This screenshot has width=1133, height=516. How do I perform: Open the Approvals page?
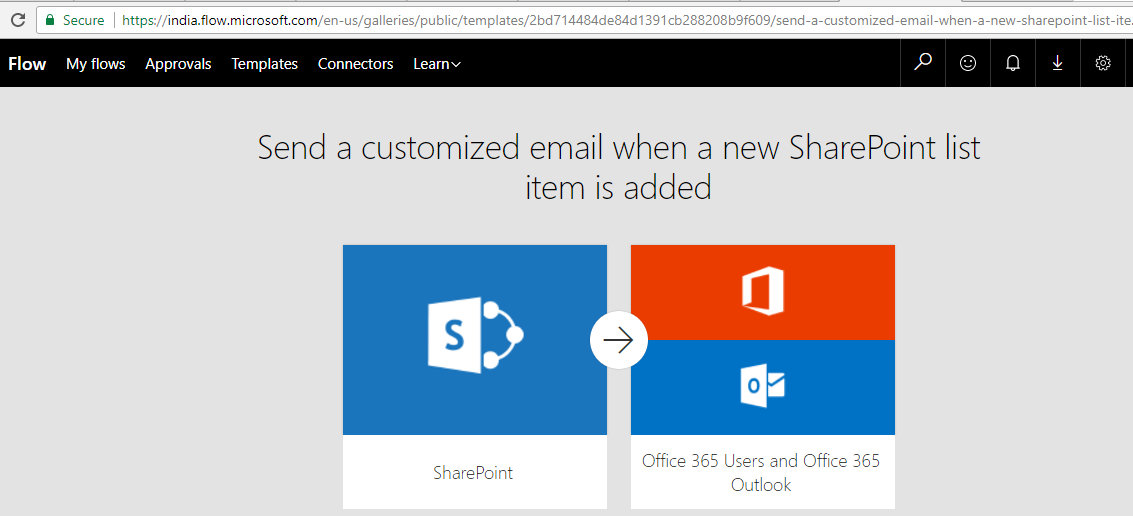click(x=178, y=64)
